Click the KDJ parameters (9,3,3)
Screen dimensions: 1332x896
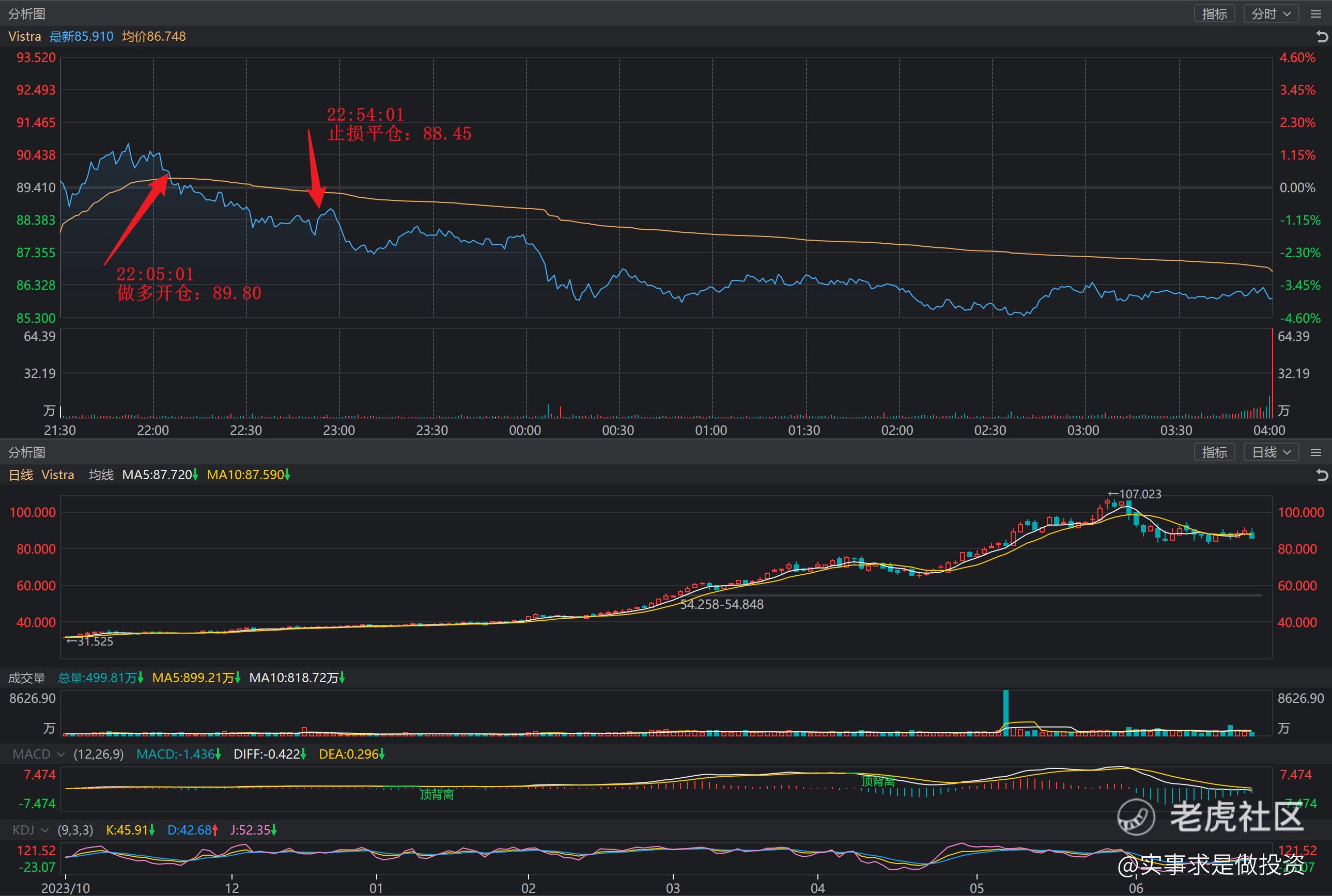tap(76, 830)
